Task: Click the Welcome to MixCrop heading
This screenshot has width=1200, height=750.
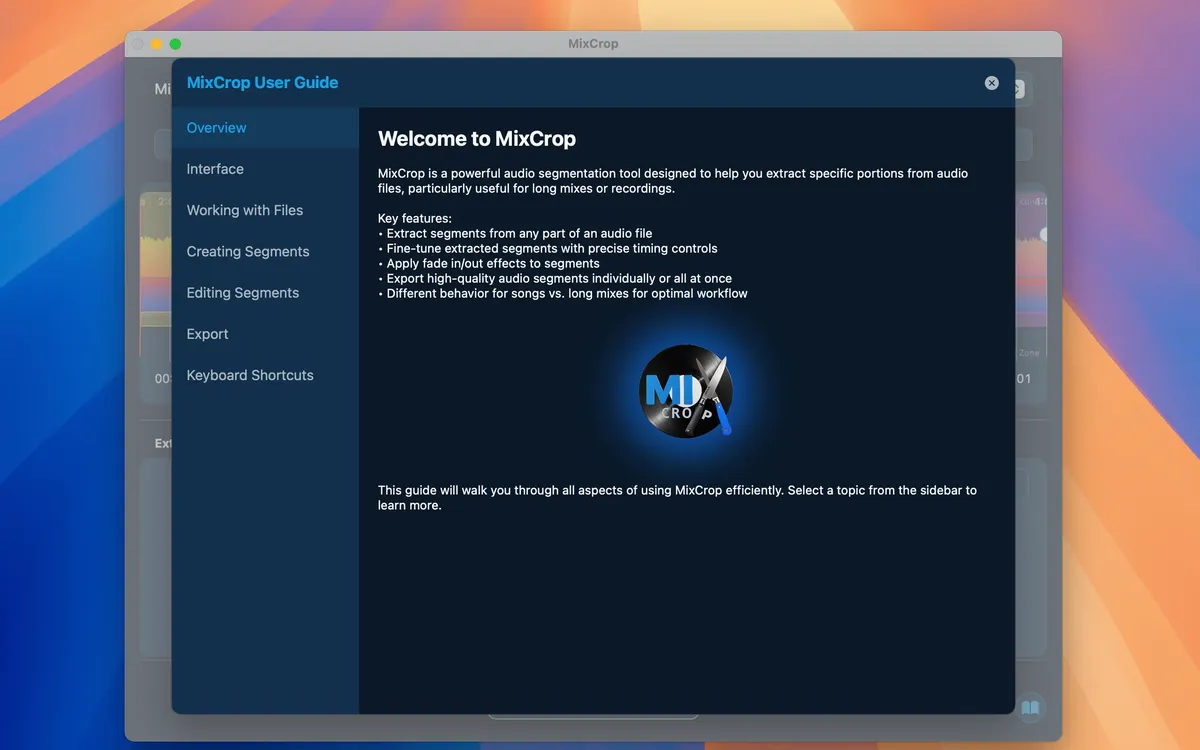Action: click(477, 139)
